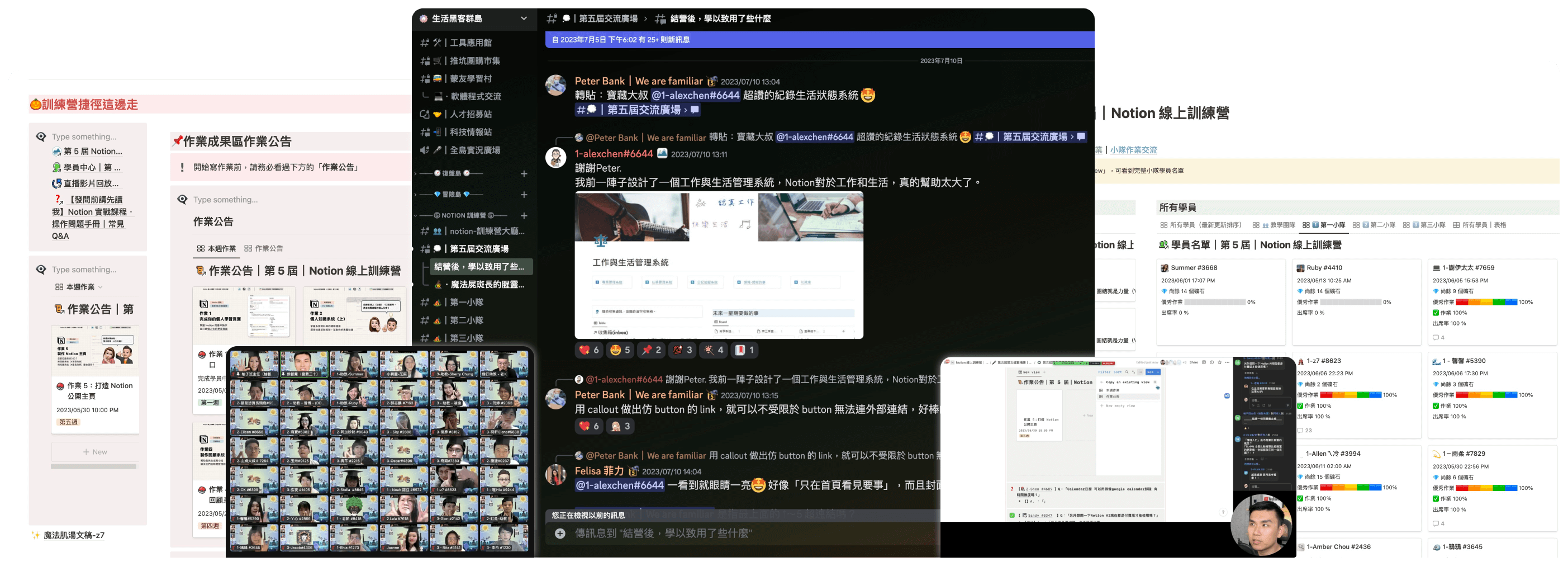Open the notion-訓練營大廳 channel
This screenshot has width=1568, height=566.
(473, 232)
